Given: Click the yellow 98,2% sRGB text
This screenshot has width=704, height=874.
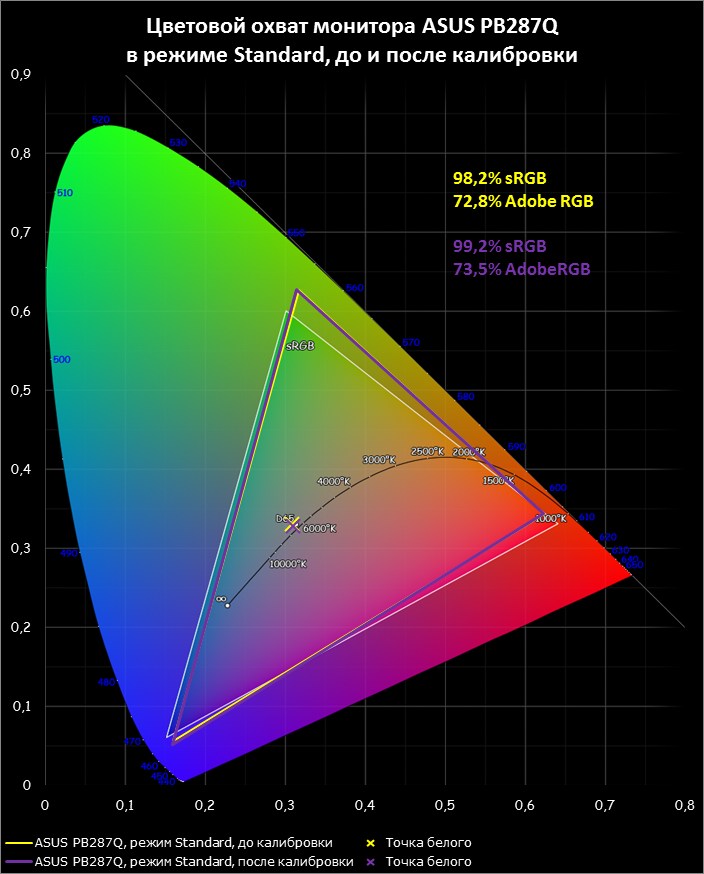Looking at the screenshot, I should [x=500, y=180].
